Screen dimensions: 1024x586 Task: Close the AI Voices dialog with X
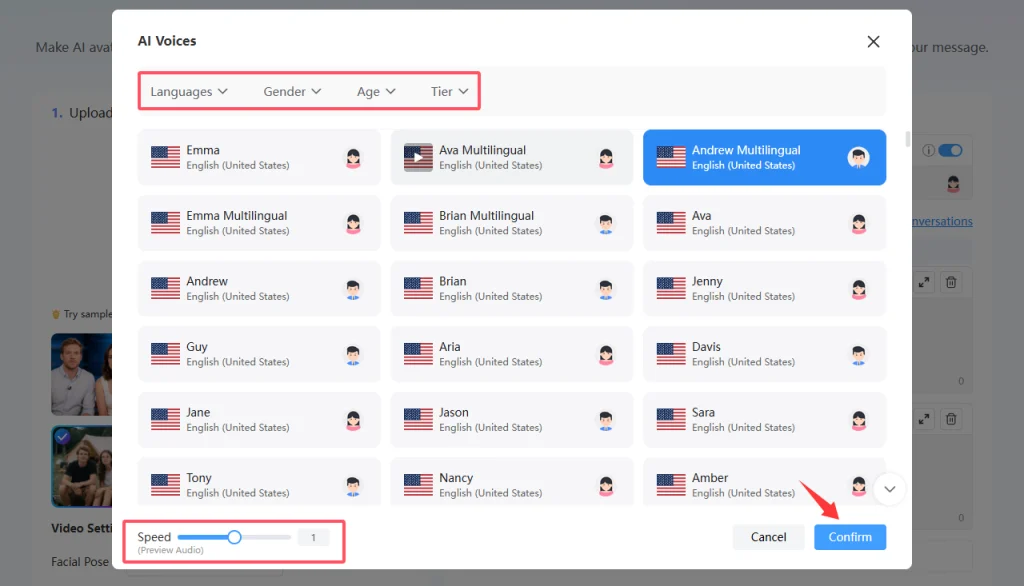coord(873,42)
